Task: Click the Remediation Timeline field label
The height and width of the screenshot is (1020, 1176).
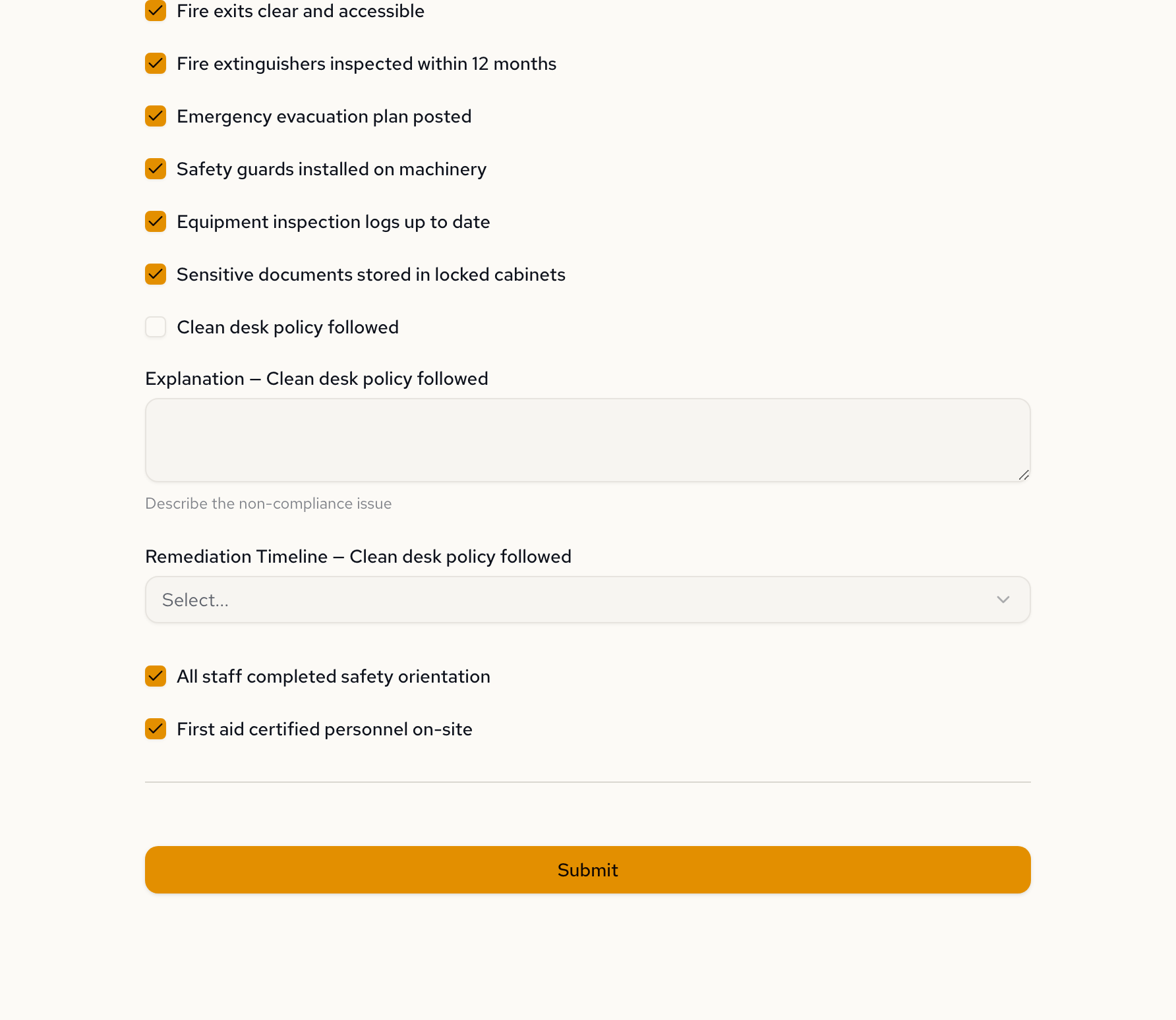Action: [x=358, y=557]
